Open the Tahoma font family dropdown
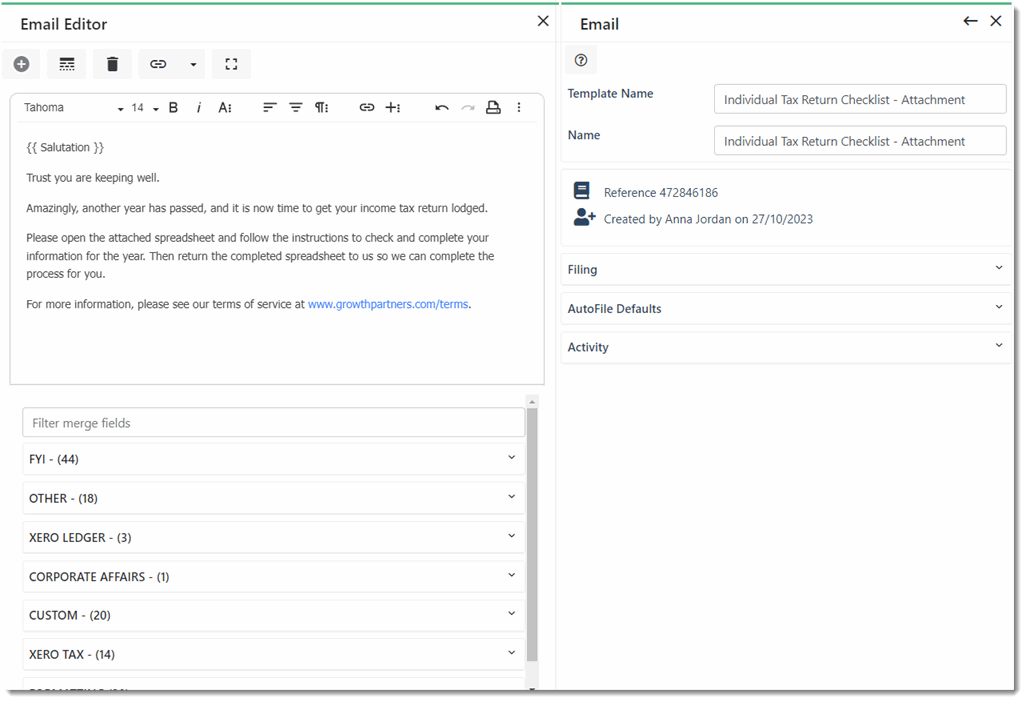The image size is (1026, 702). [73, 108]
